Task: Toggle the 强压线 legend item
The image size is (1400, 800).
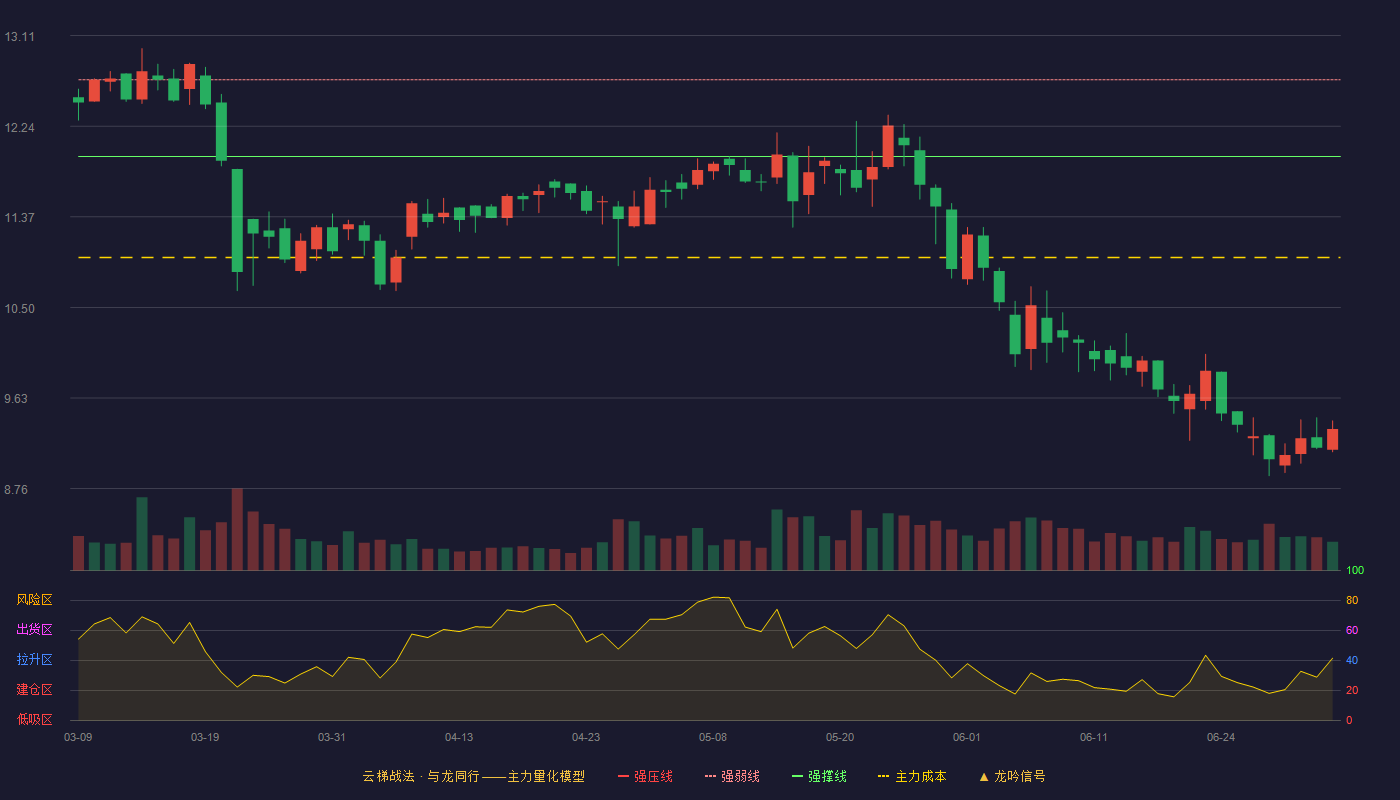Action: coord(645,776)
